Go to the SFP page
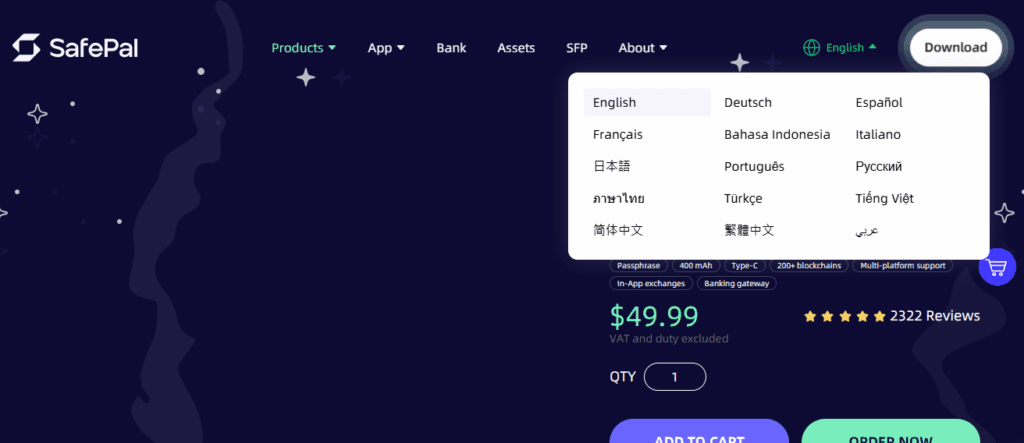The height and width of the screenshot is (443, 1024). click(x=577, y=48)
